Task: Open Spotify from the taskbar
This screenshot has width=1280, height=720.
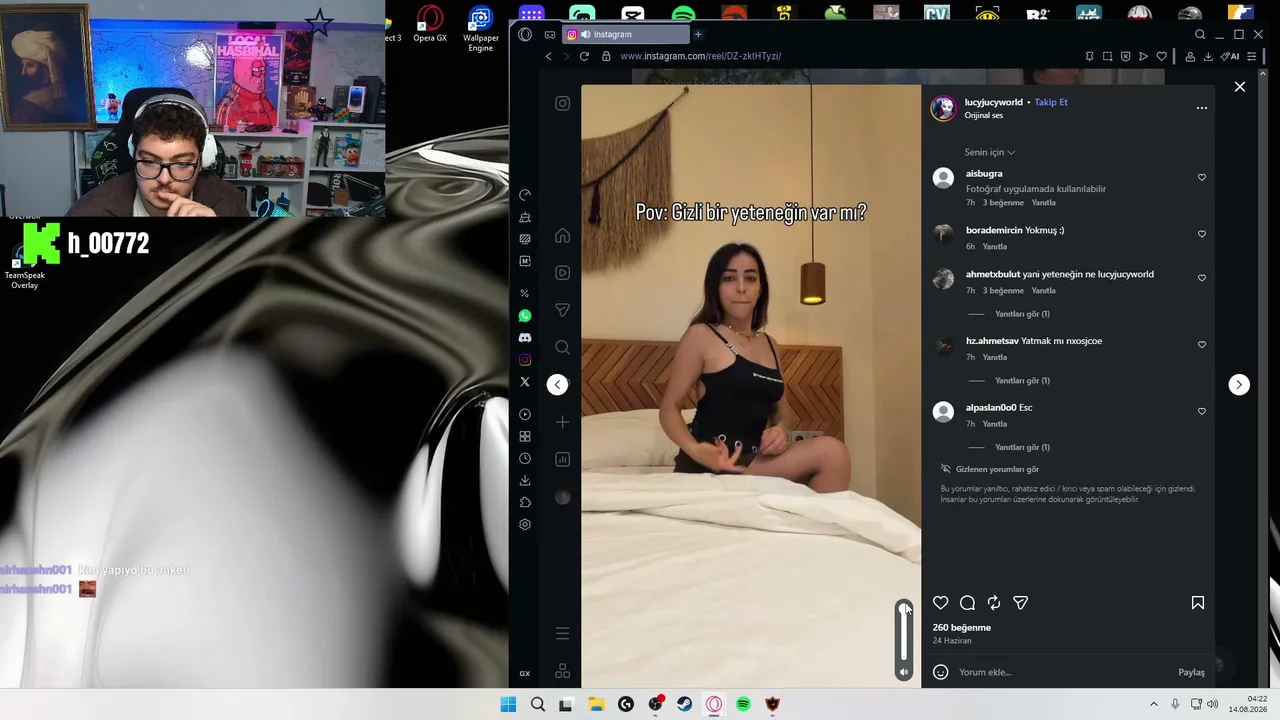Action: click(743, 704)
